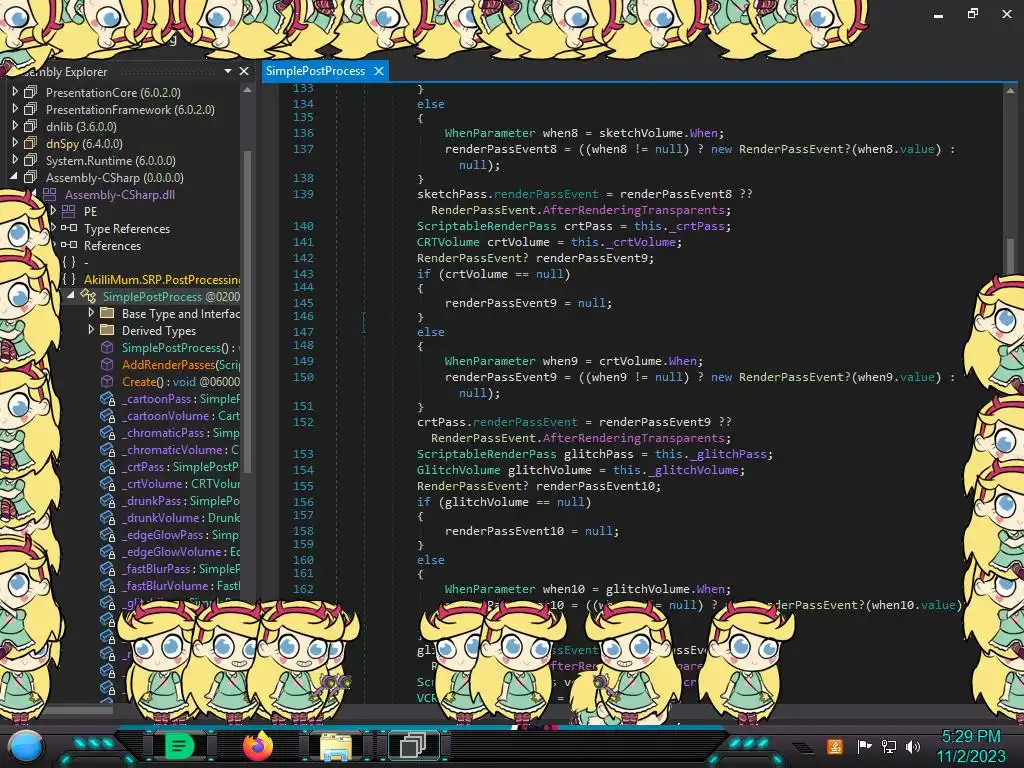Launch Firefox from the taskbar
This screenshot has width=1024, height=768.
[x=257, y=745]
